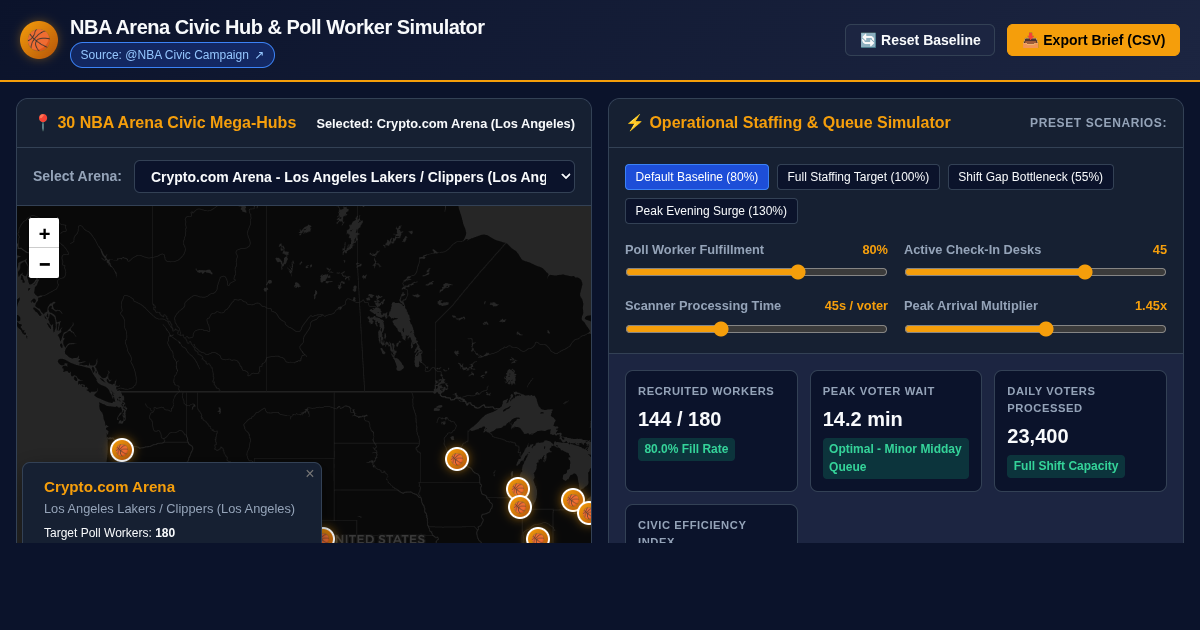Click the 14.2 min peak voter wait value
The width and height of the screenshot is (1200, 630).
863,419
